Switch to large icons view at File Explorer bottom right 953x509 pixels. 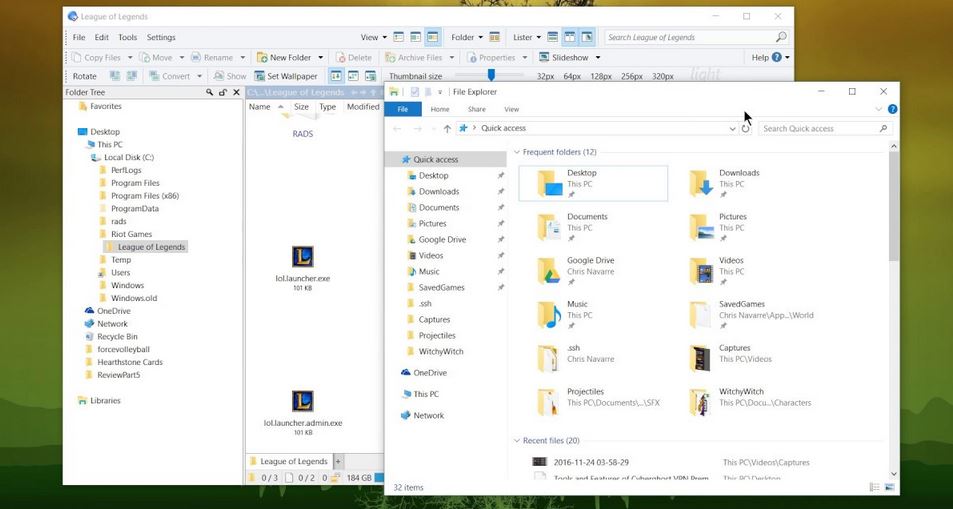pyautogui.click(x=889, y=487)
